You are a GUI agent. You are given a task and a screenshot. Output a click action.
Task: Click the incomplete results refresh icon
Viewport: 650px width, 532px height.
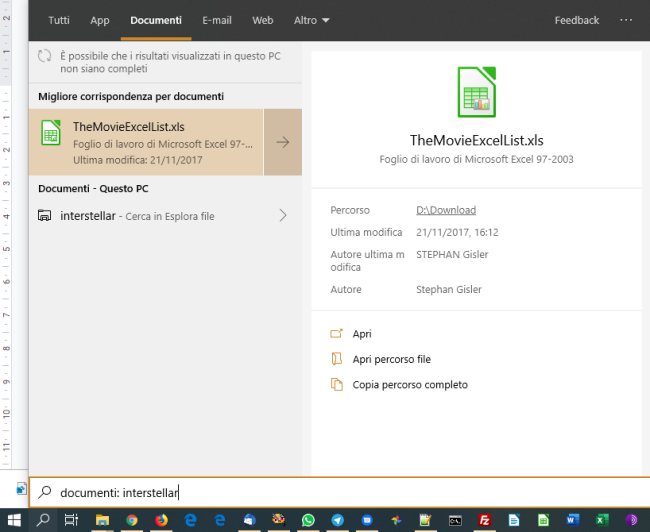tap(44, 56)
